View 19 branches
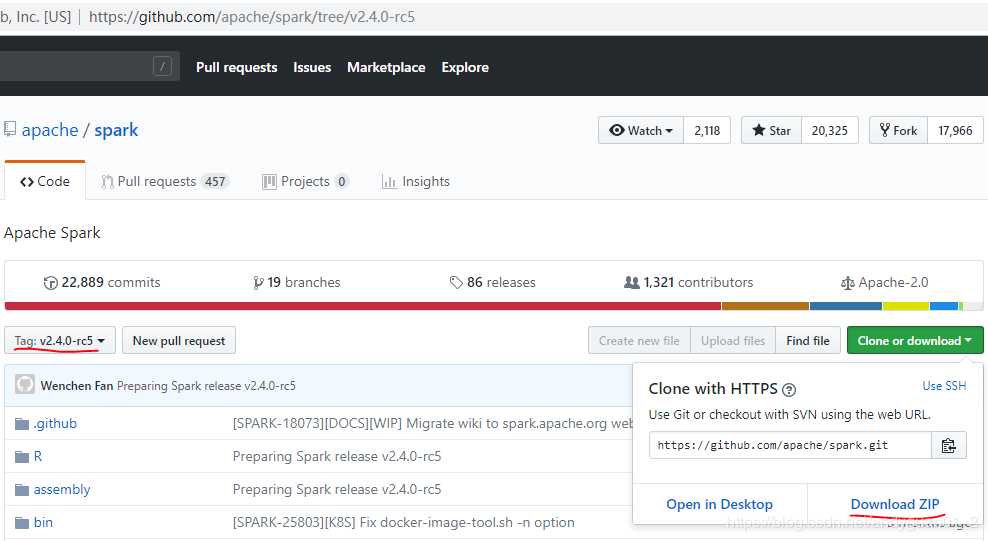This screenshot has width=988, height=541. [x=296, y=282]
